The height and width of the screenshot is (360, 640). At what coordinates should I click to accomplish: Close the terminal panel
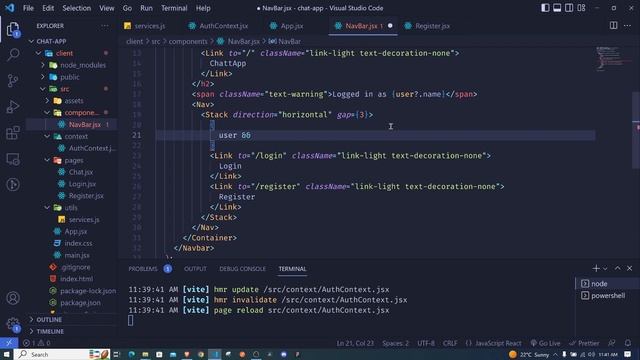point(629,268)
